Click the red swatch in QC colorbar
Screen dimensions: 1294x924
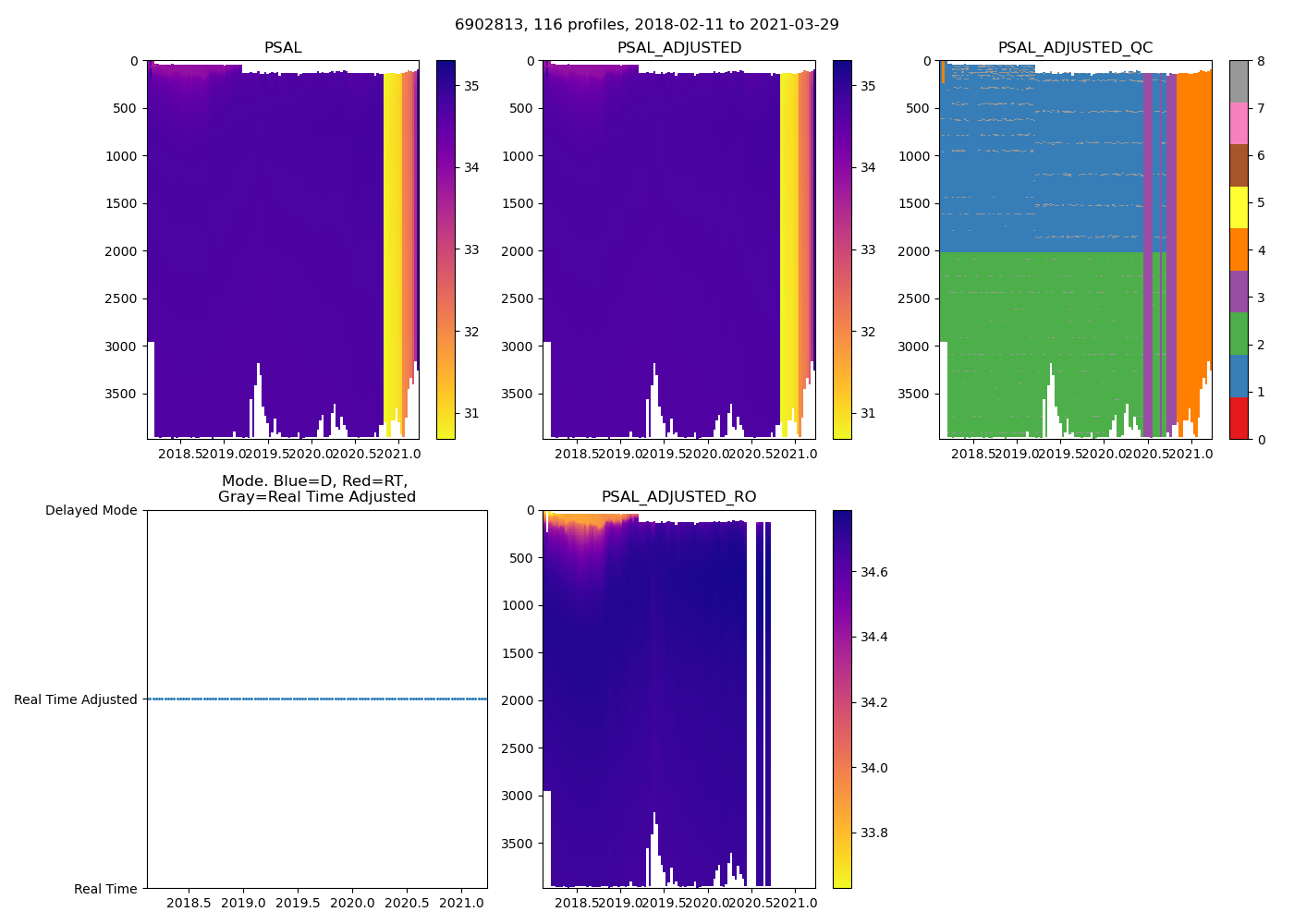(1239, 418)
